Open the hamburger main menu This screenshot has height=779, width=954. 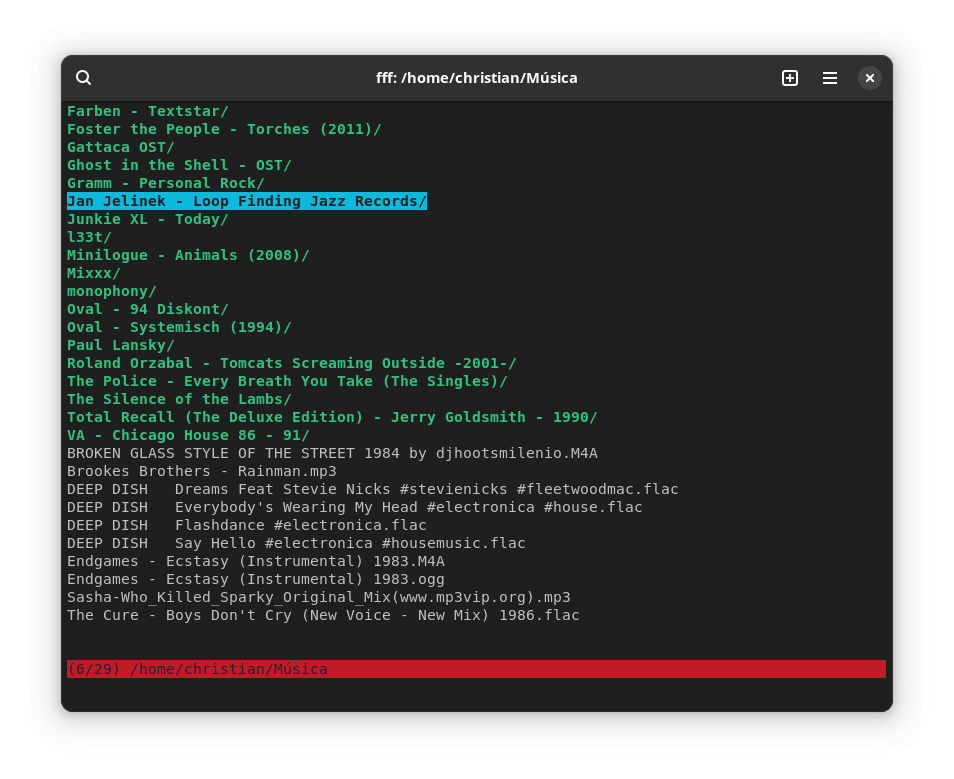830,78
